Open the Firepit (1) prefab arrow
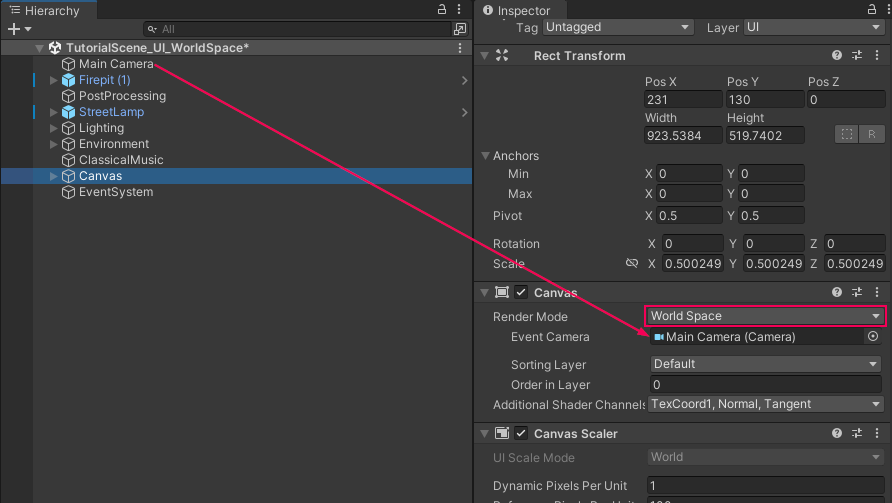The image size is (892, 503). click(464, 80)
